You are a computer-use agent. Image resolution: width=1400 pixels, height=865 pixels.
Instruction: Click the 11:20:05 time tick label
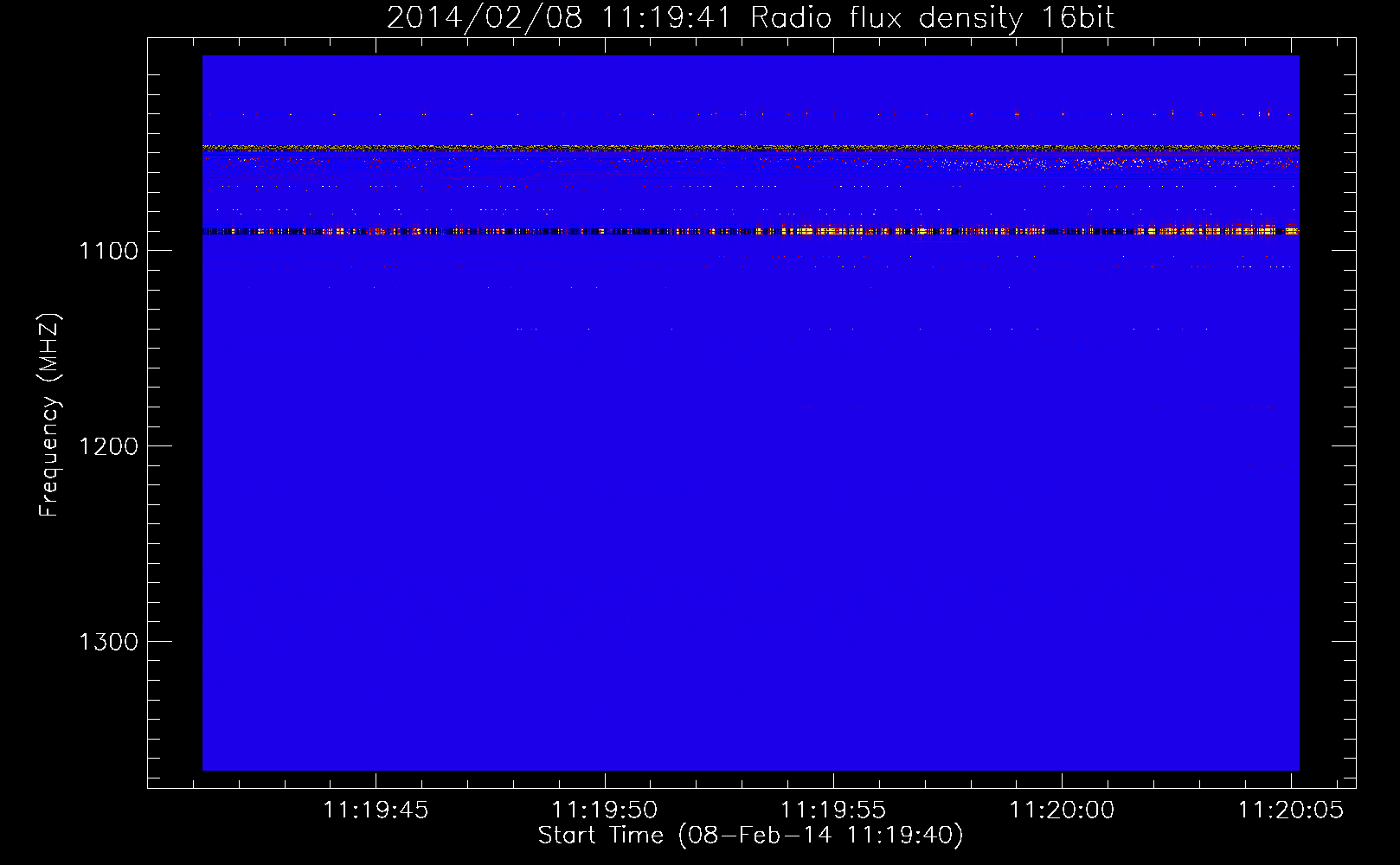pos(1291,811)
